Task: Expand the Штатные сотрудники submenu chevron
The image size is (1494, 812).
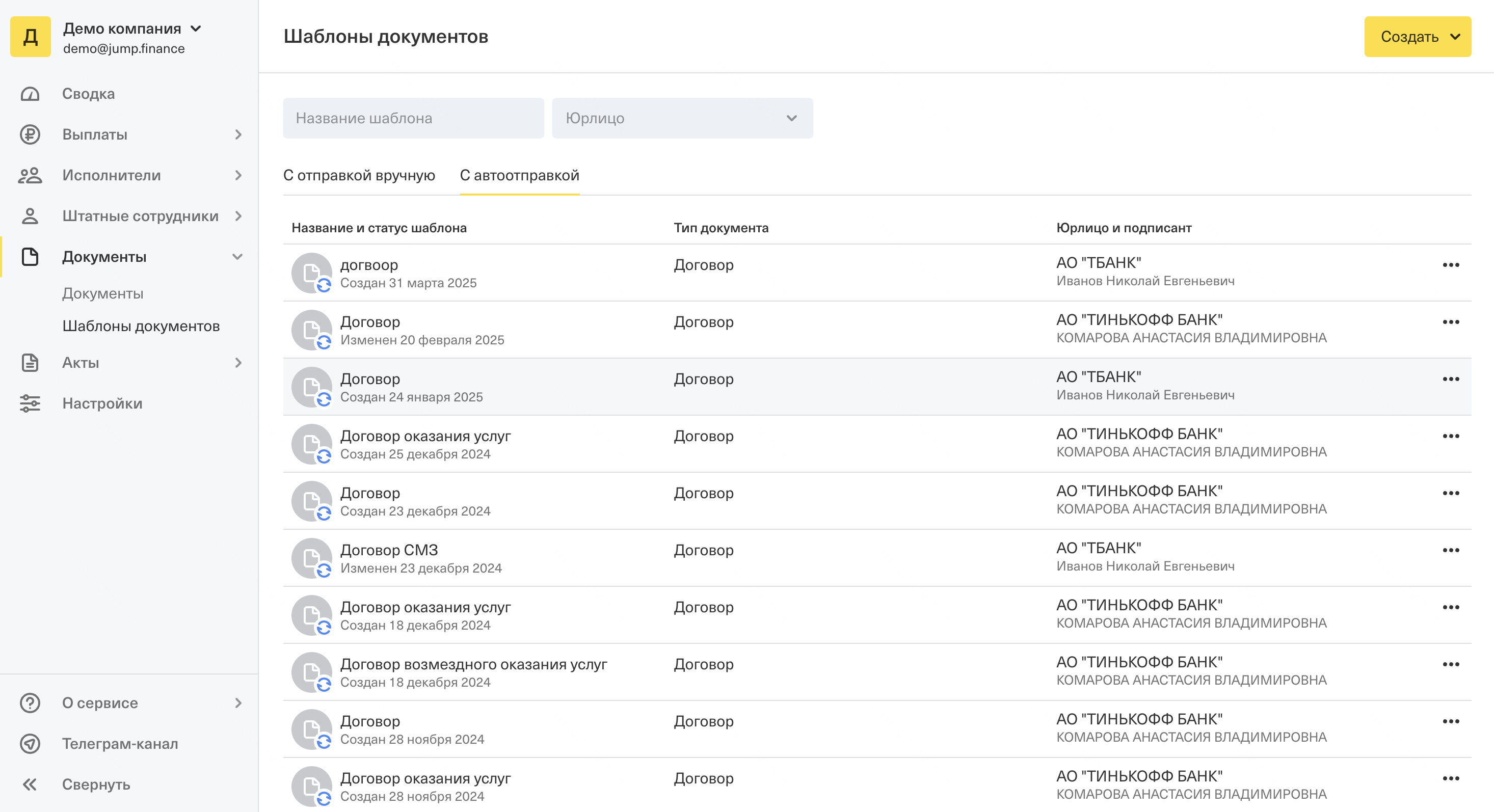Action: [x=238, y=216]
